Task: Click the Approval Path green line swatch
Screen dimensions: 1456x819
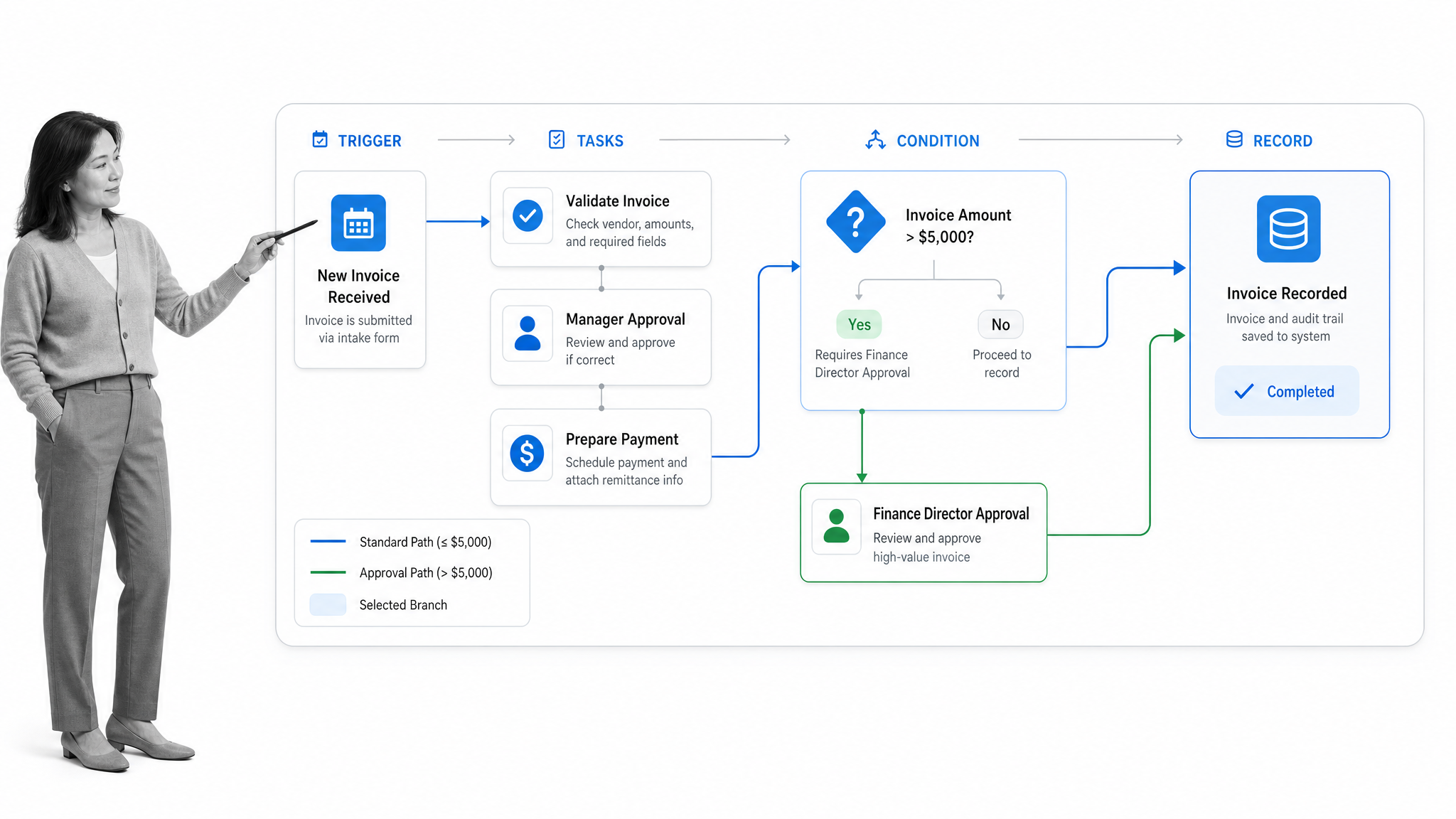Action: pos(328,572)
